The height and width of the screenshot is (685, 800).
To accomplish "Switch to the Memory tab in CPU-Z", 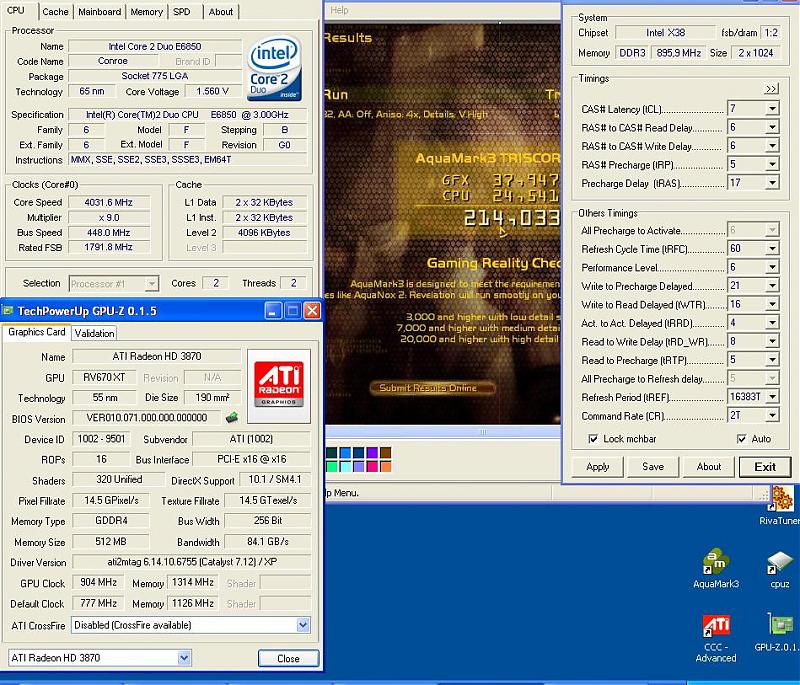I will coord(146,12).
